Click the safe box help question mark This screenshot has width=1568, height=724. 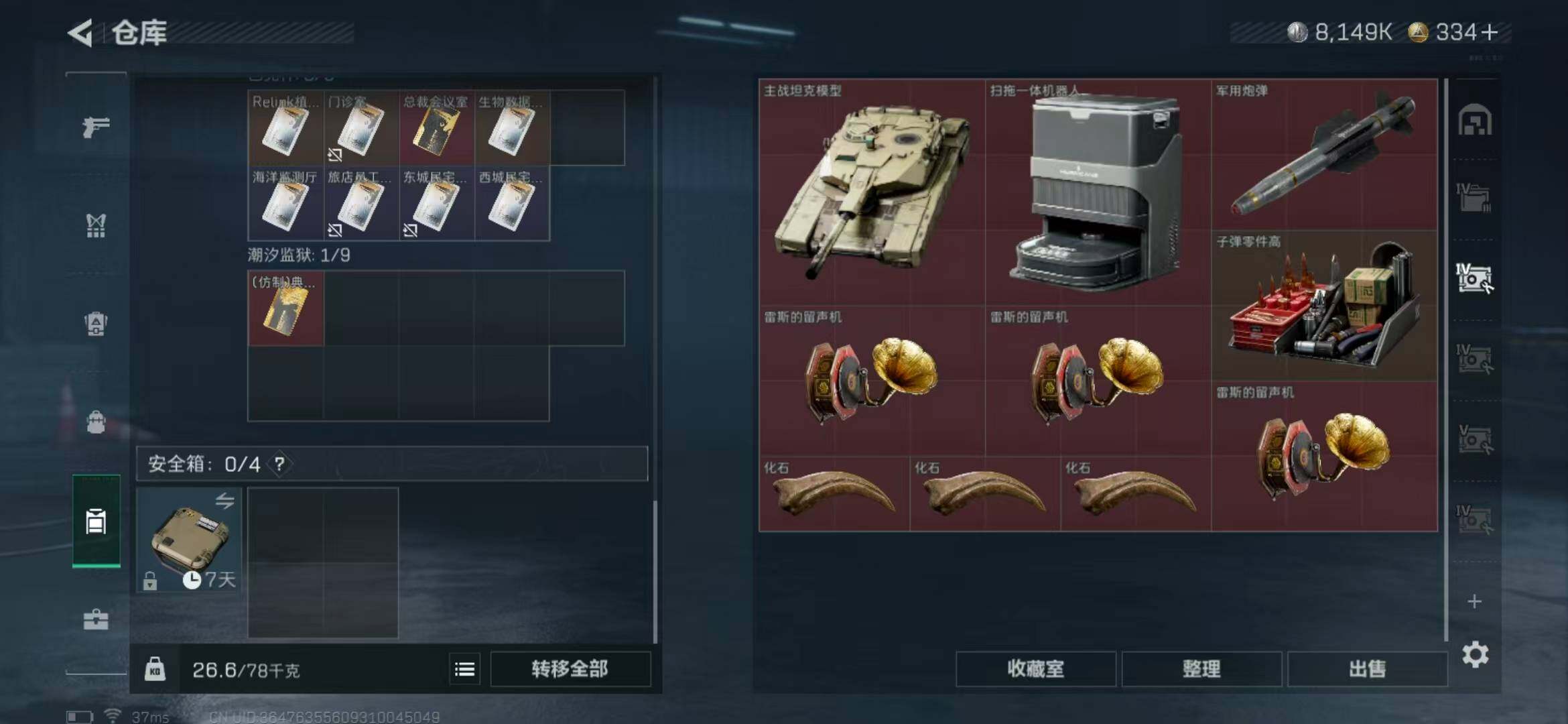point(279,464)
